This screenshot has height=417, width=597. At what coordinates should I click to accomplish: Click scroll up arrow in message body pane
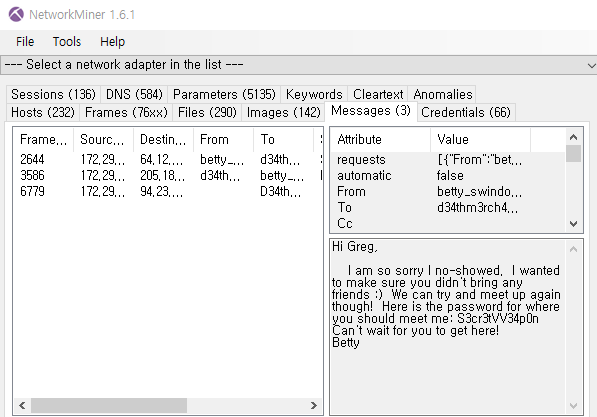pos(573,249)
